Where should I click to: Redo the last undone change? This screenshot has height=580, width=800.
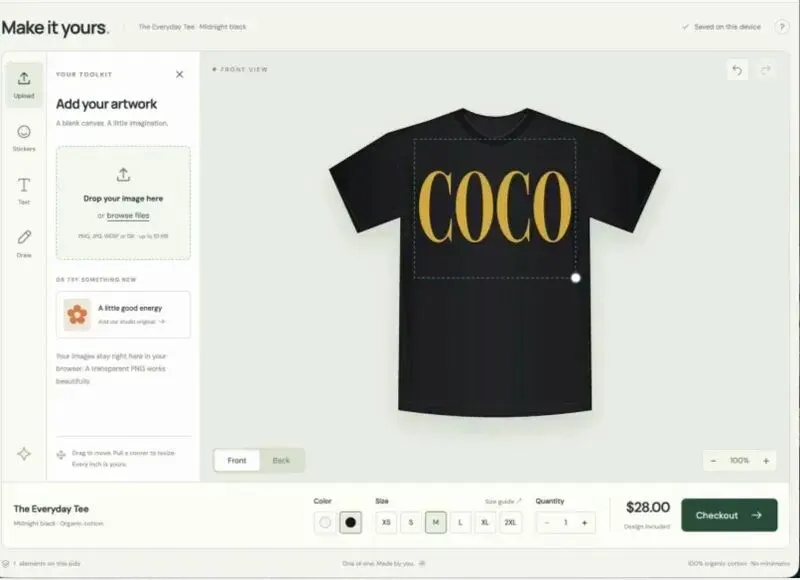click(765, 70)
